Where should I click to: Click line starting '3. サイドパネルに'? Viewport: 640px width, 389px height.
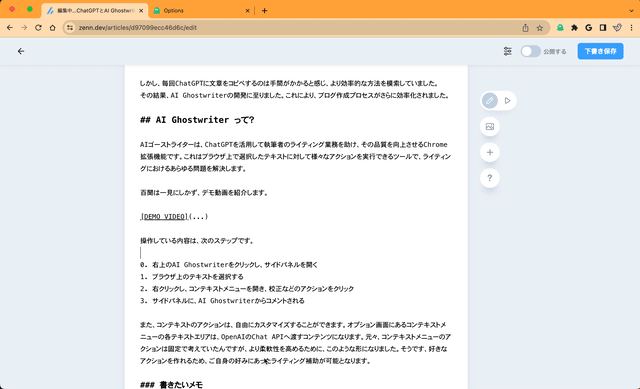pyautogui.click(x=222, y=301)
